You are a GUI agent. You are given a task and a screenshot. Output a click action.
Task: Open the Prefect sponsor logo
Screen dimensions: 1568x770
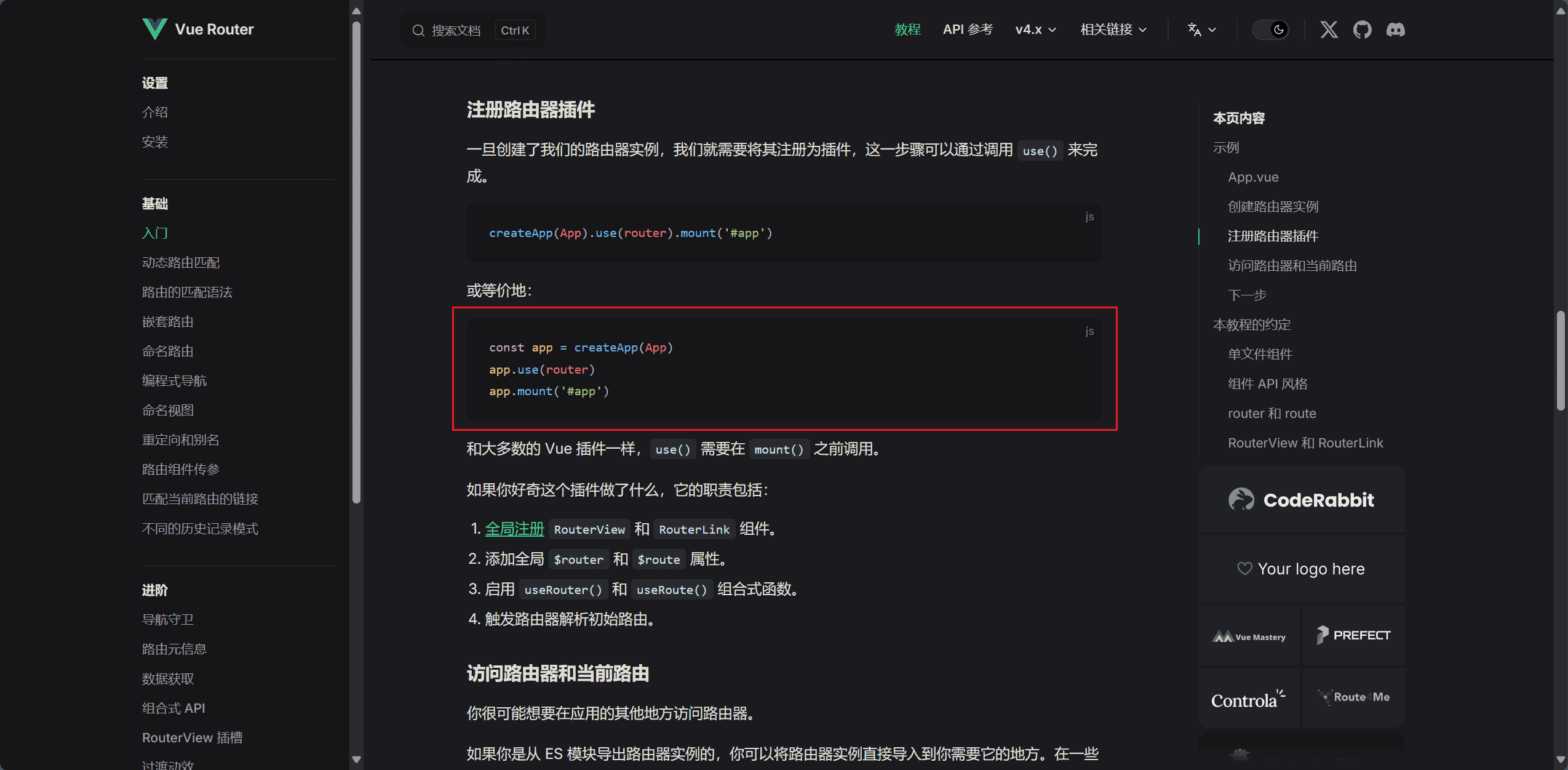(1353, 635)
